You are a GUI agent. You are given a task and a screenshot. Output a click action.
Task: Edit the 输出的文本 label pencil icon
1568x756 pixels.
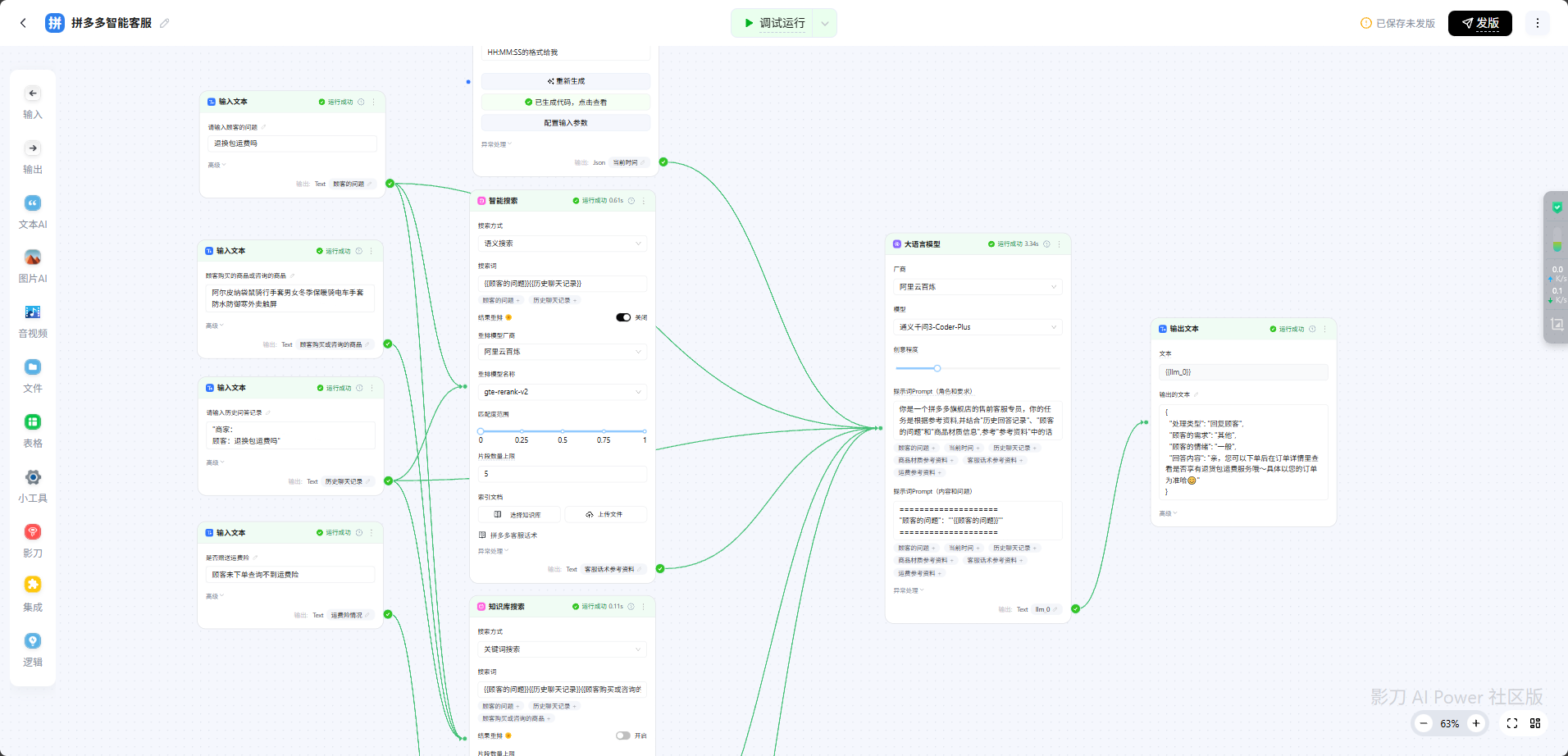[x=1196, y=394]
